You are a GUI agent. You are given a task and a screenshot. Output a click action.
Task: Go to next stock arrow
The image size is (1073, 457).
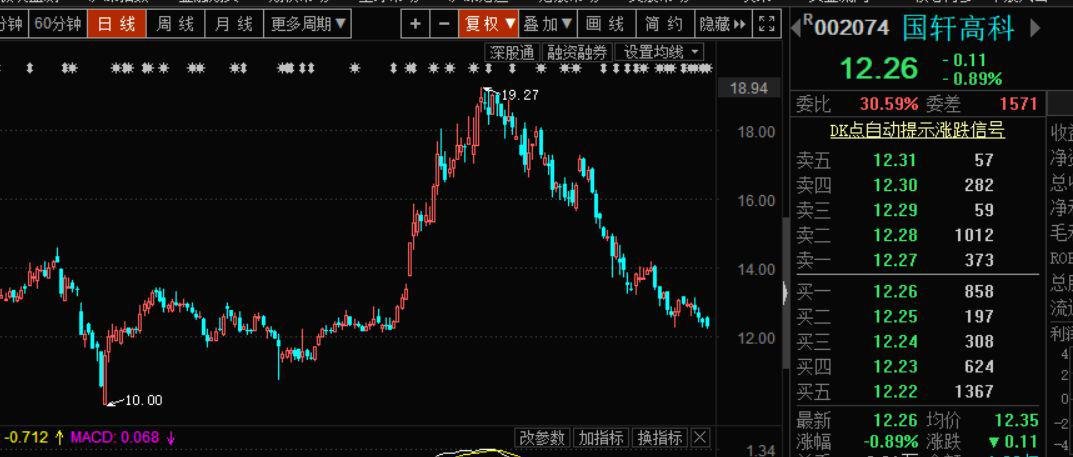[x=1035, y=28]
